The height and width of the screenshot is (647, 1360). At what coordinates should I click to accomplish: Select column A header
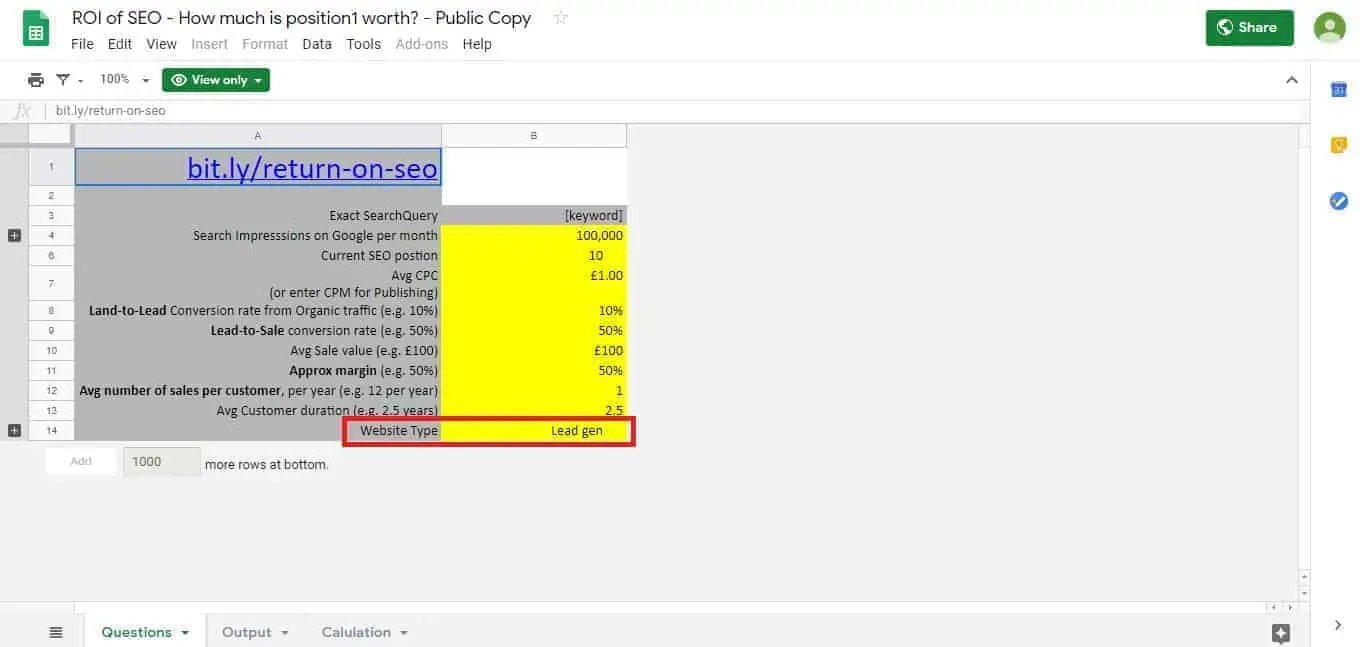pos(258,136)
